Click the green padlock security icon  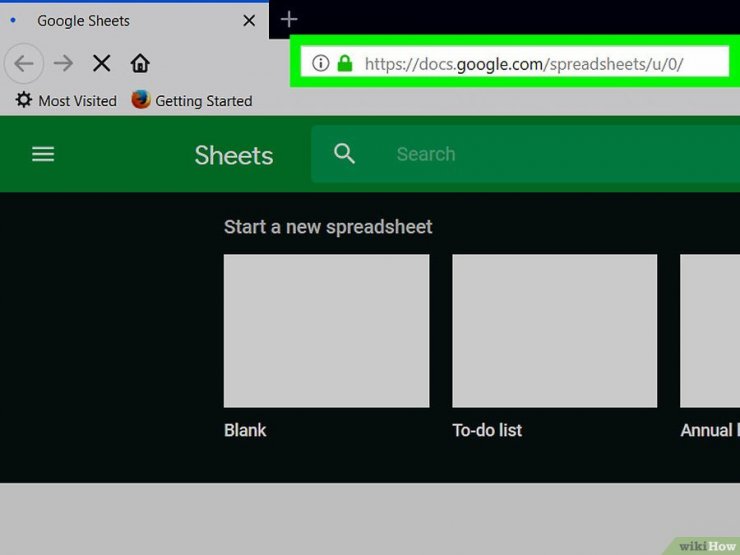tap(345, 63)
